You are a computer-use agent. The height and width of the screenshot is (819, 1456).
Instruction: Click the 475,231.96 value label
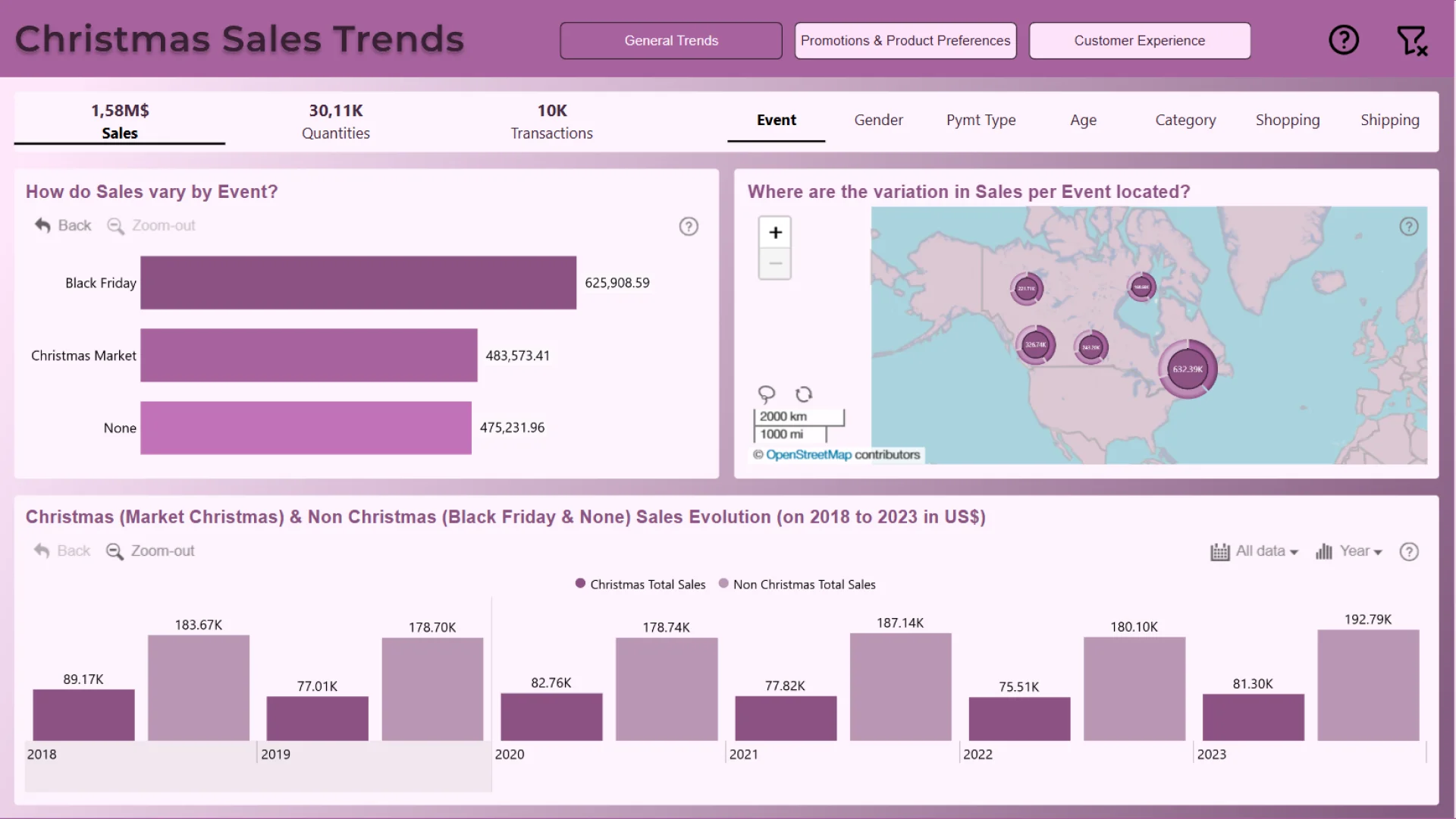pyautogui.click(x=512, y=428)
